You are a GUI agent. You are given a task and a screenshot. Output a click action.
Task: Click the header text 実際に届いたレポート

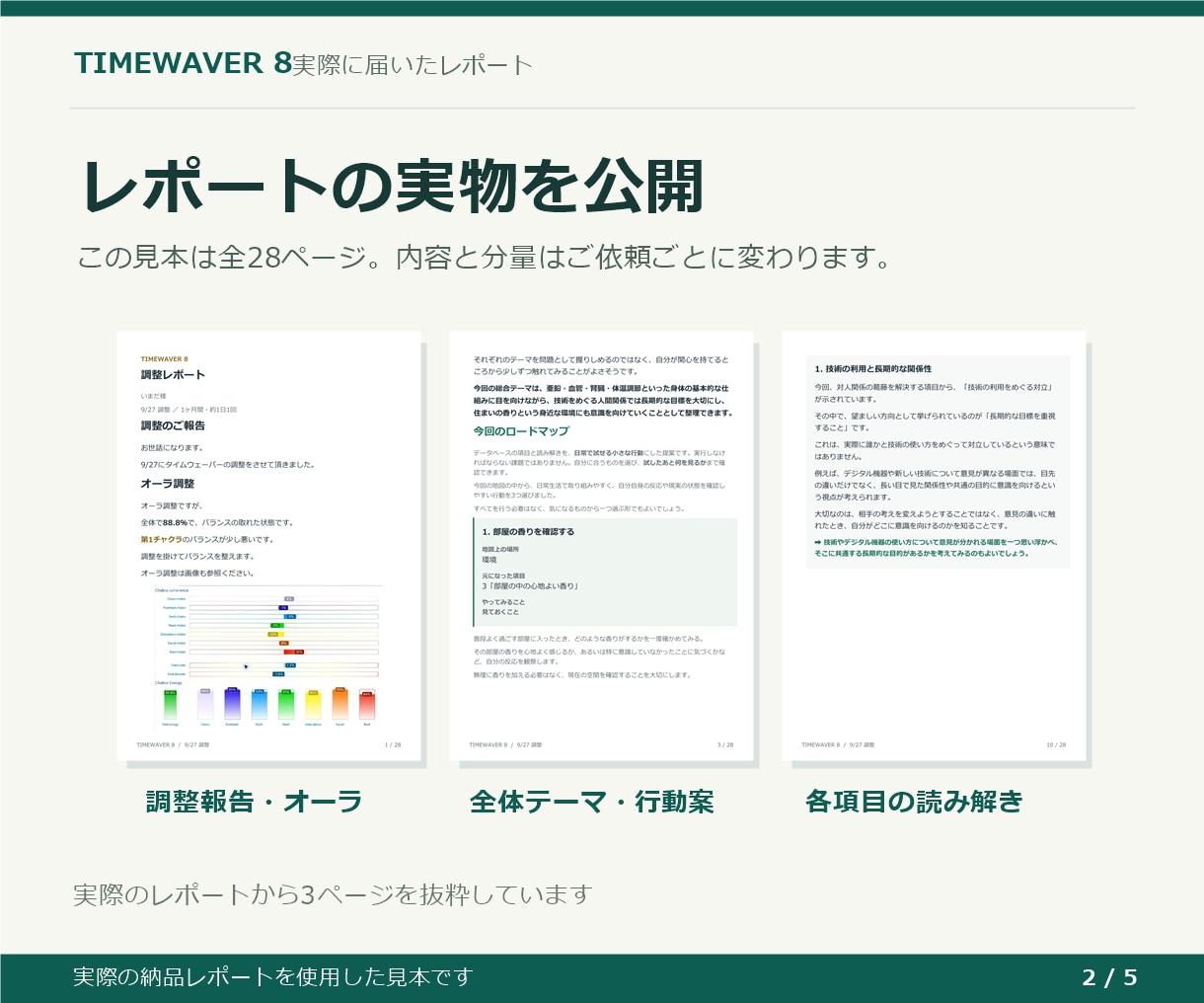tap(413, 65)
